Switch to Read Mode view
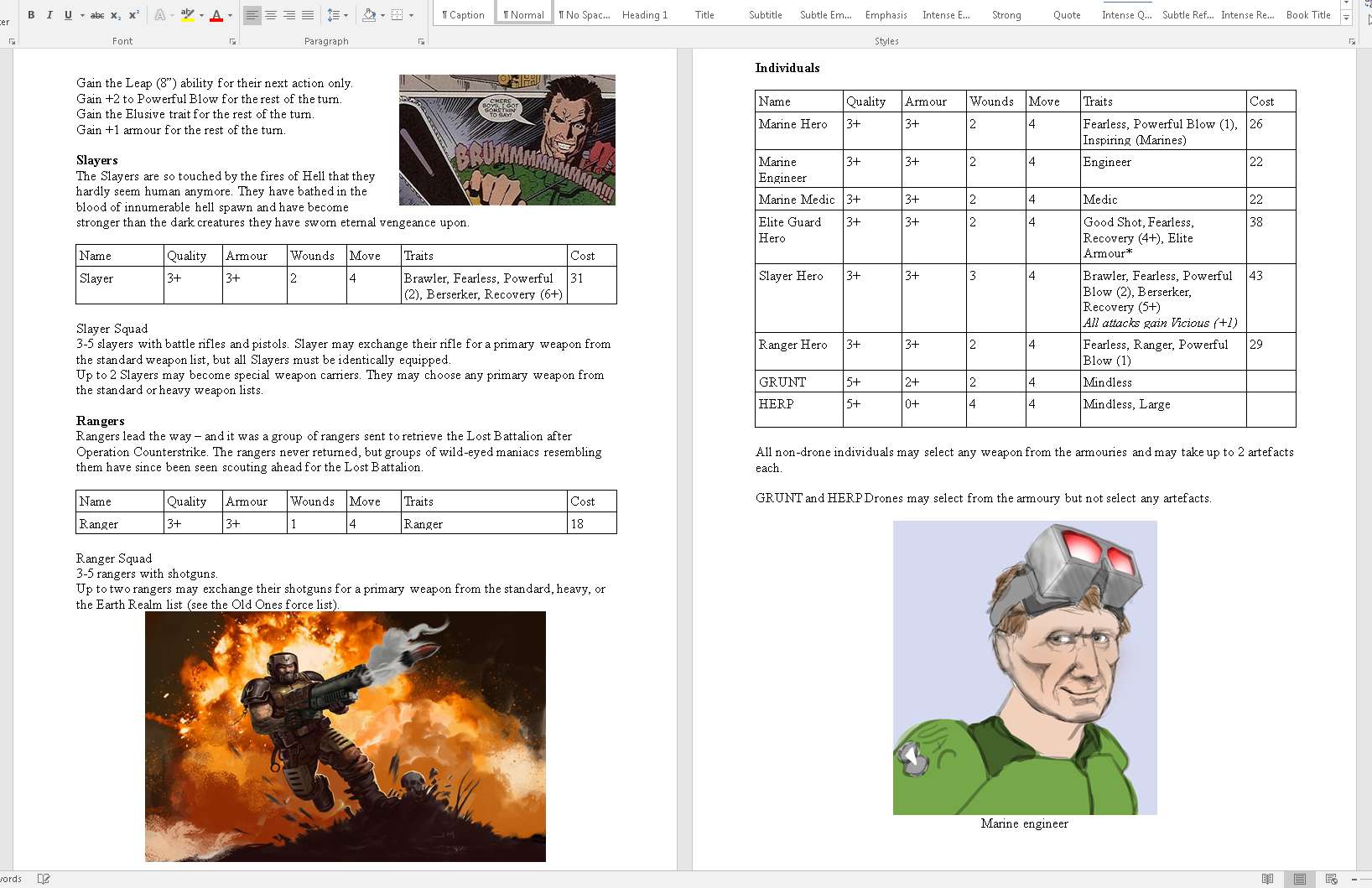Screen dimensions: 1372x888 tap(1267, 879)
